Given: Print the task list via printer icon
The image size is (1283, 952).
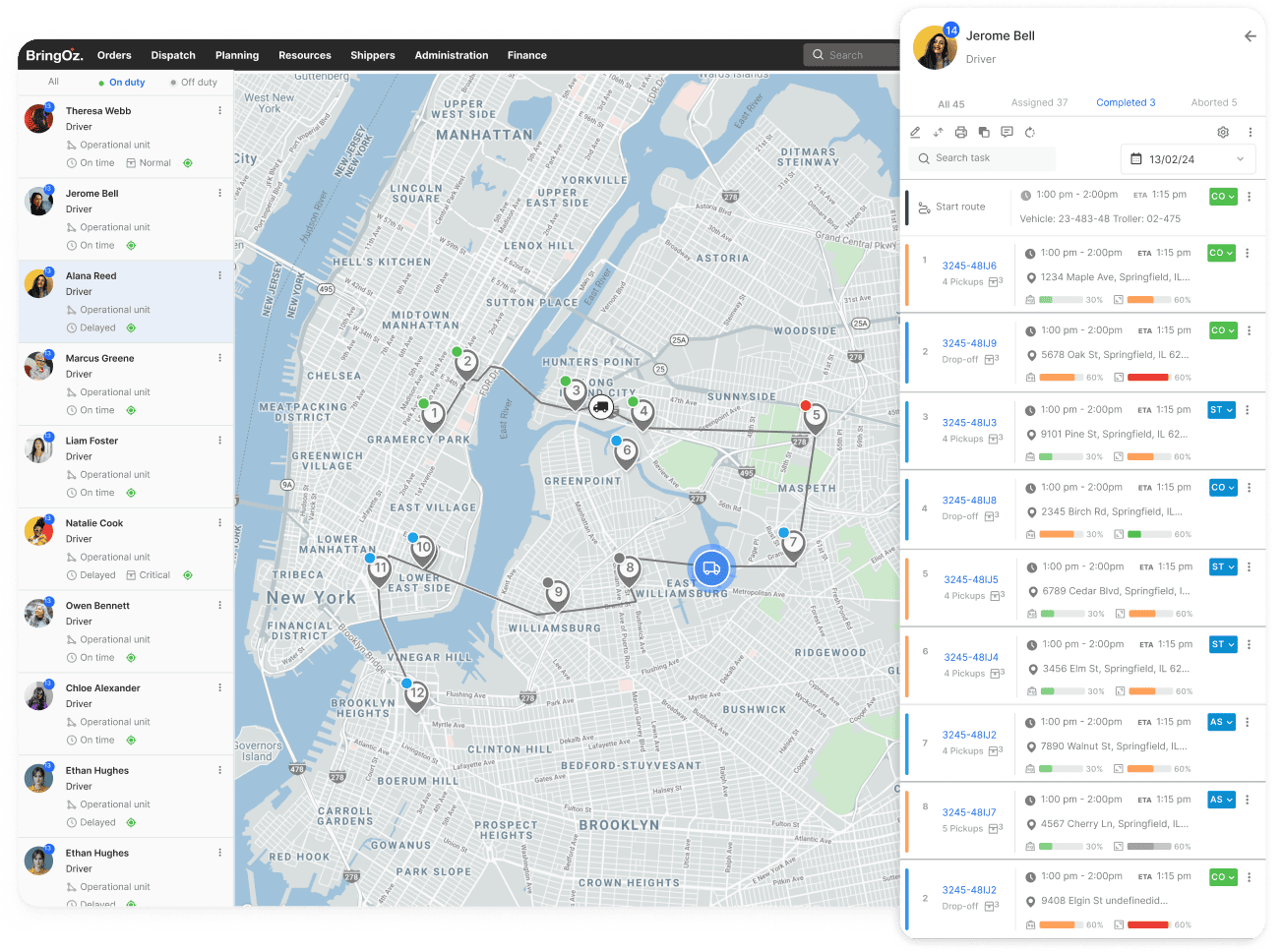Looking at the screenshot, I should pos(961,132).
